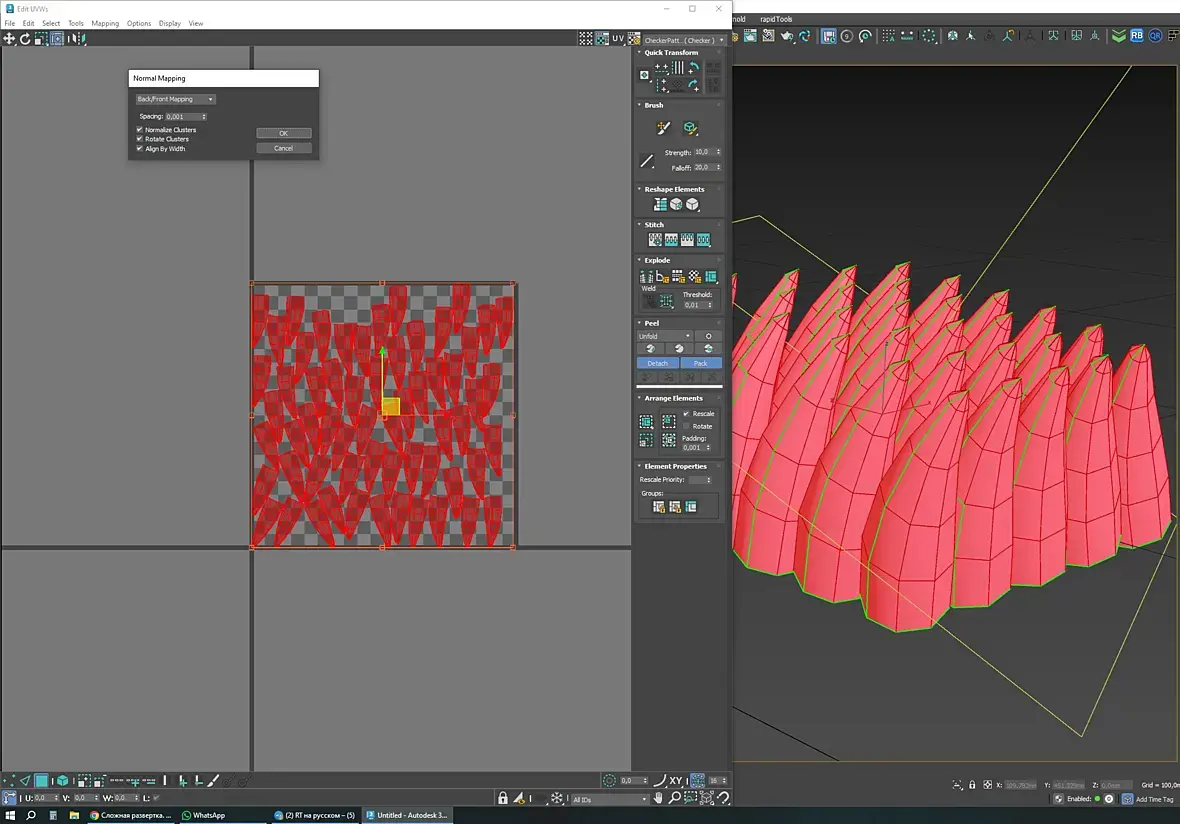The height and width of the screenshot is (824, 1180).
Task: Click the green layers icon in 3ds Max toolbar
Action: (1119, 35)
